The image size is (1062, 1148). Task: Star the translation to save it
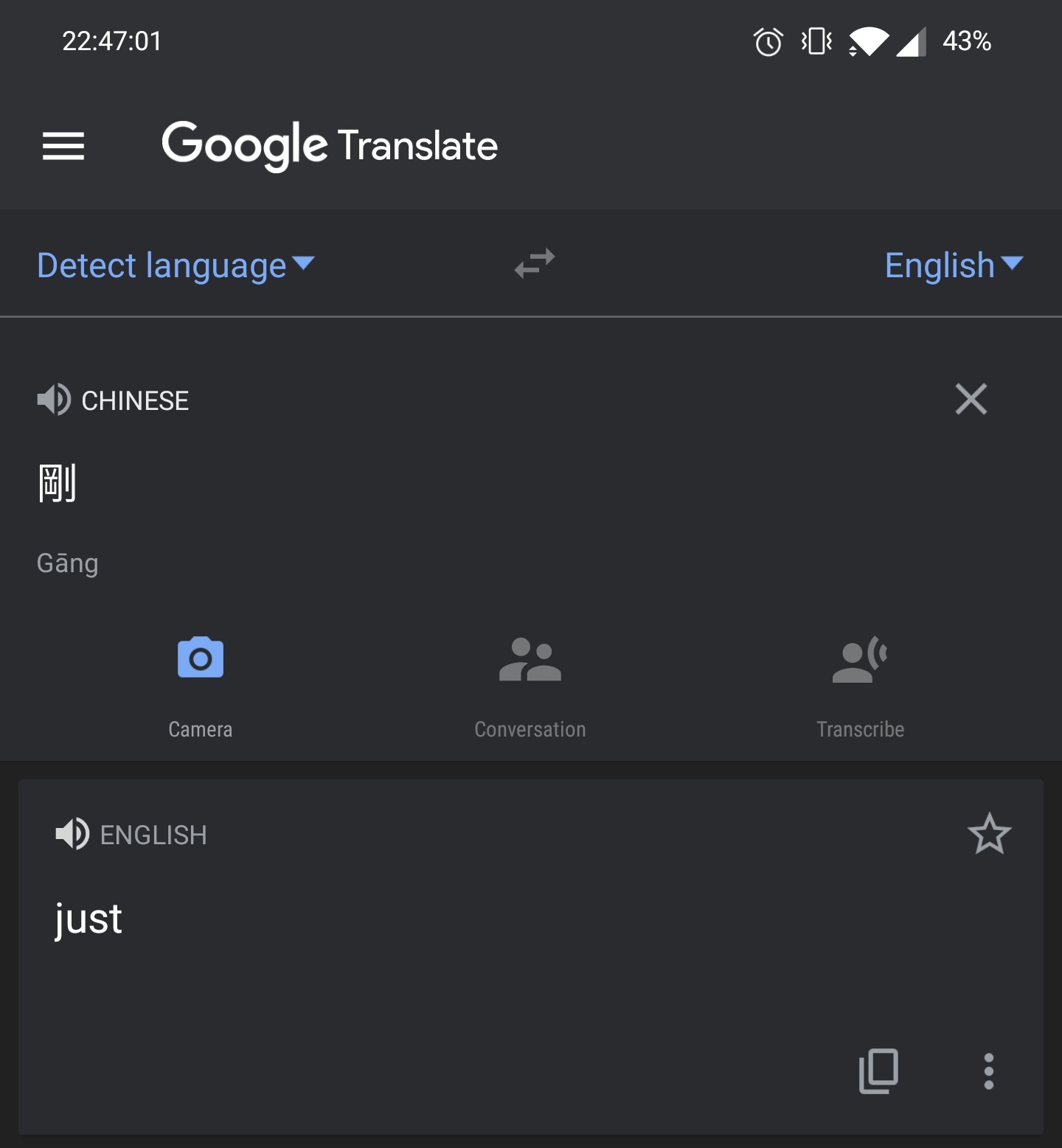[989, 834]
